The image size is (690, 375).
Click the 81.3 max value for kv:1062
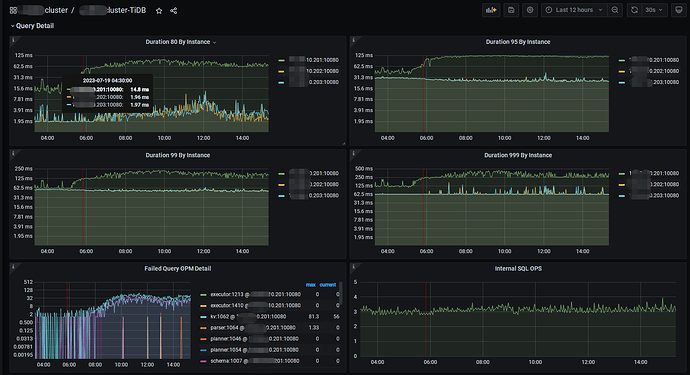[x=314, y=316]
